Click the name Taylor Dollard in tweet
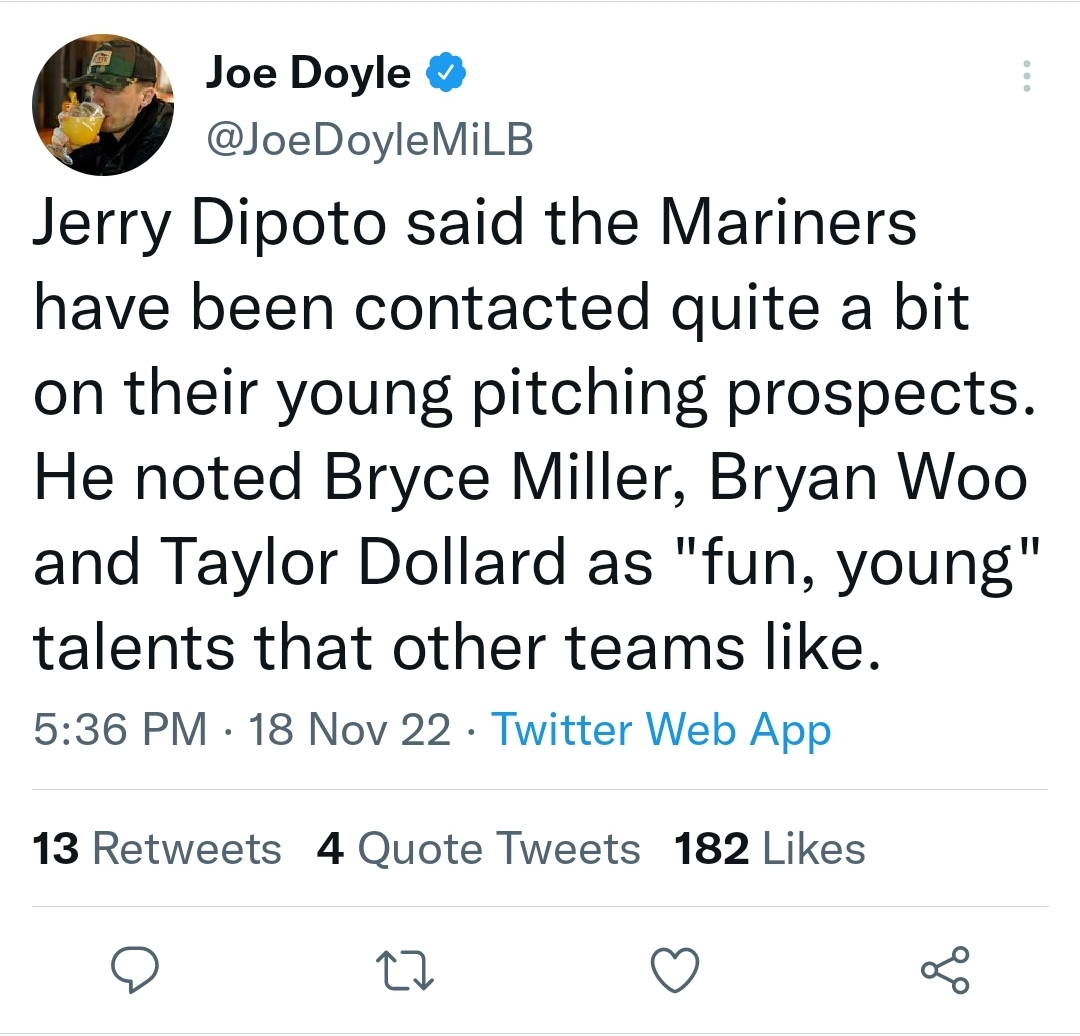The height and width of the screenshot is (1036, 1080). [363, 563]
